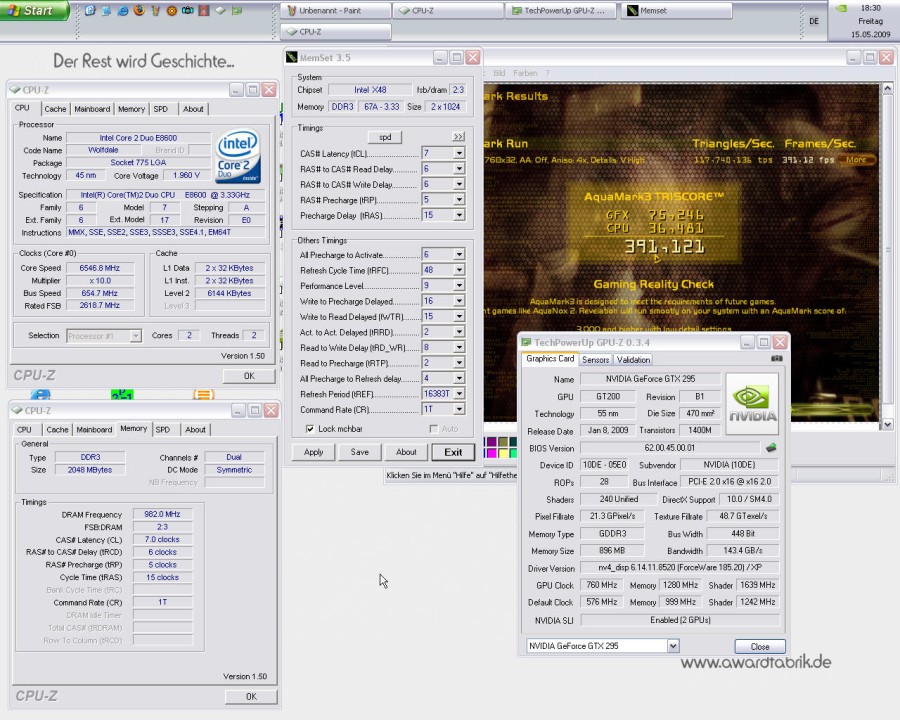Toggle the Auto checkbox in MemSet

[433, 429]
